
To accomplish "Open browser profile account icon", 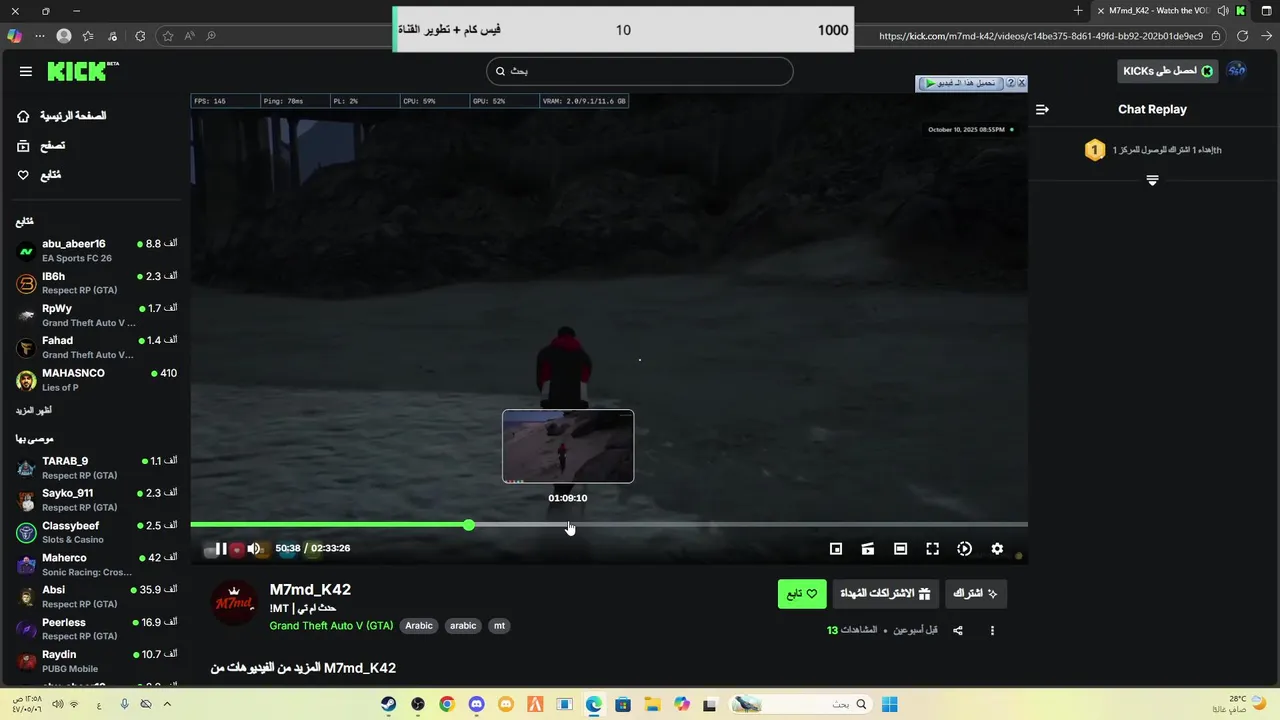I will (x=64, y=36).
